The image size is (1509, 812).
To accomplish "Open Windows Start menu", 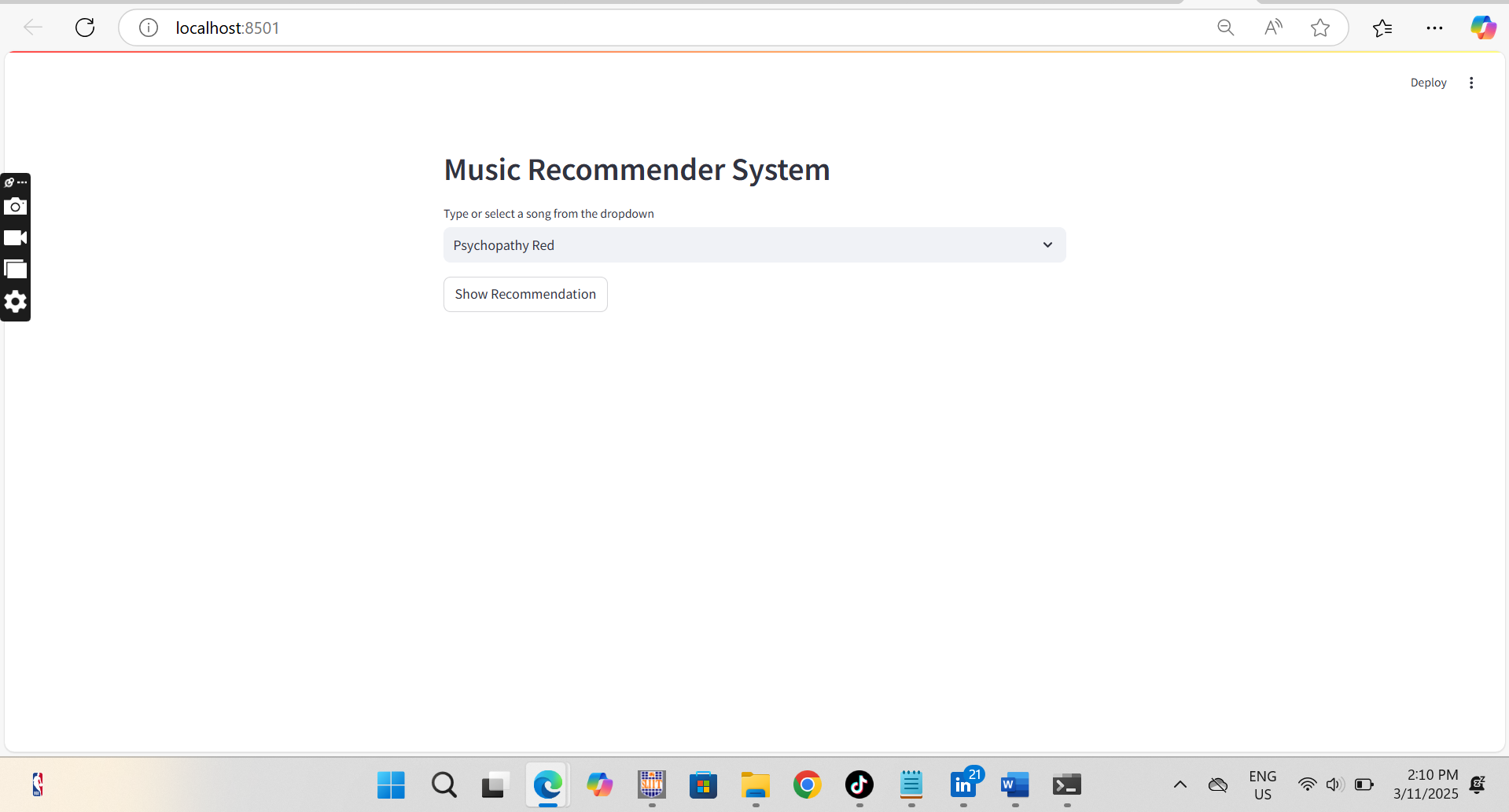I will pyautogui.click(x=391, y=784).
